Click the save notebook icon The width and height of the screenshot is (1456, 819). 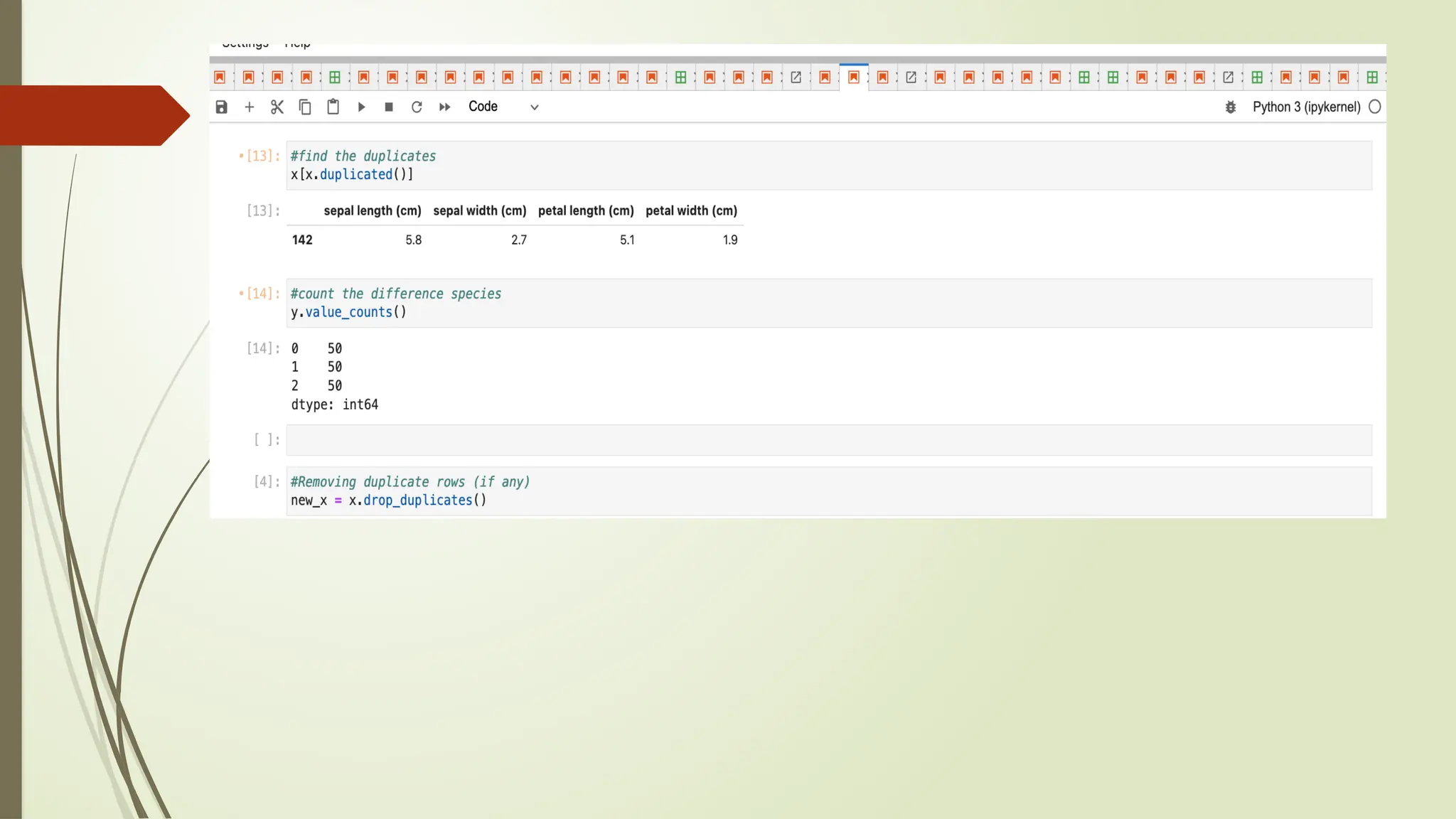(222, 107)
